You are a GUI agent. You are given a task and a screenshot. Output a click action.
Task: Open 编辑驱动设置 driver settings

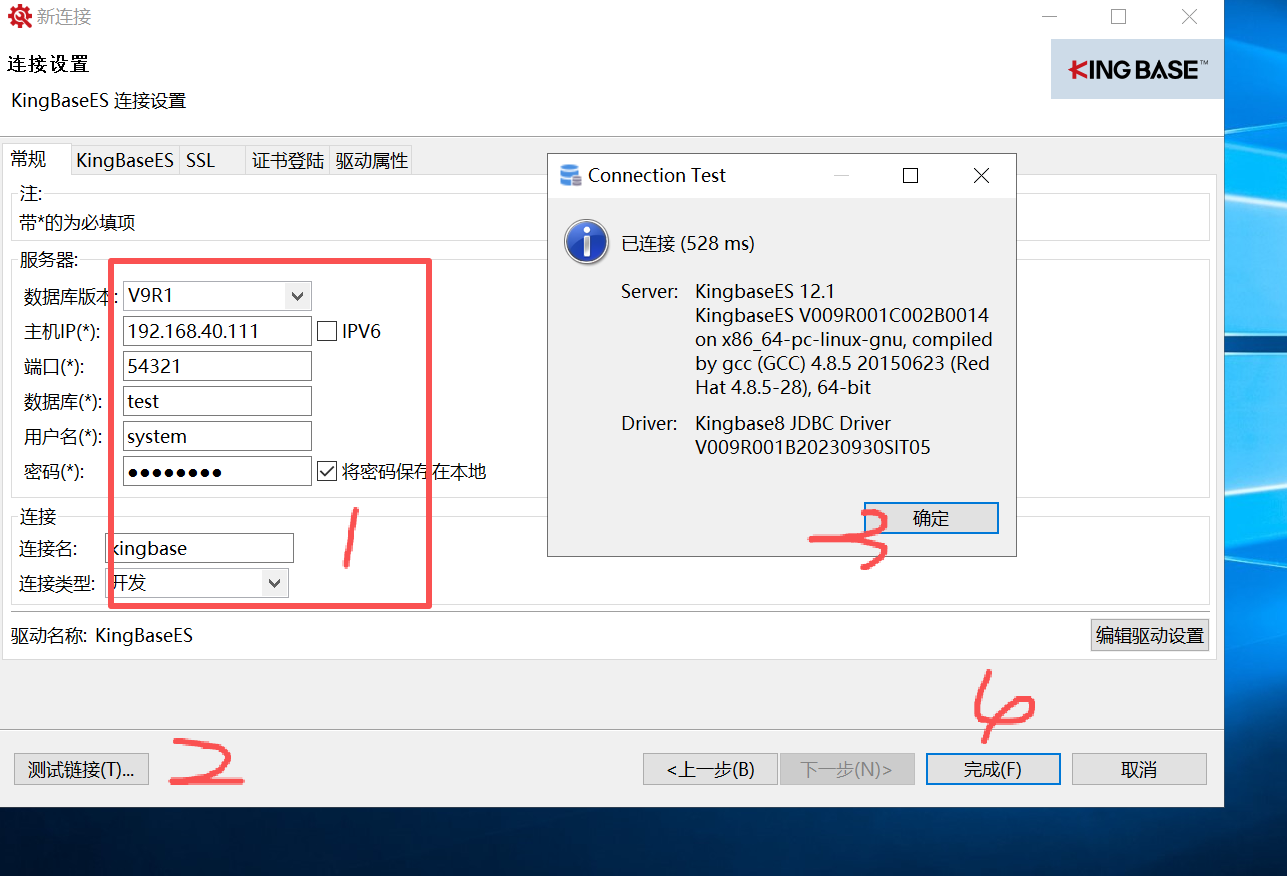click(x=1149, y=635)
